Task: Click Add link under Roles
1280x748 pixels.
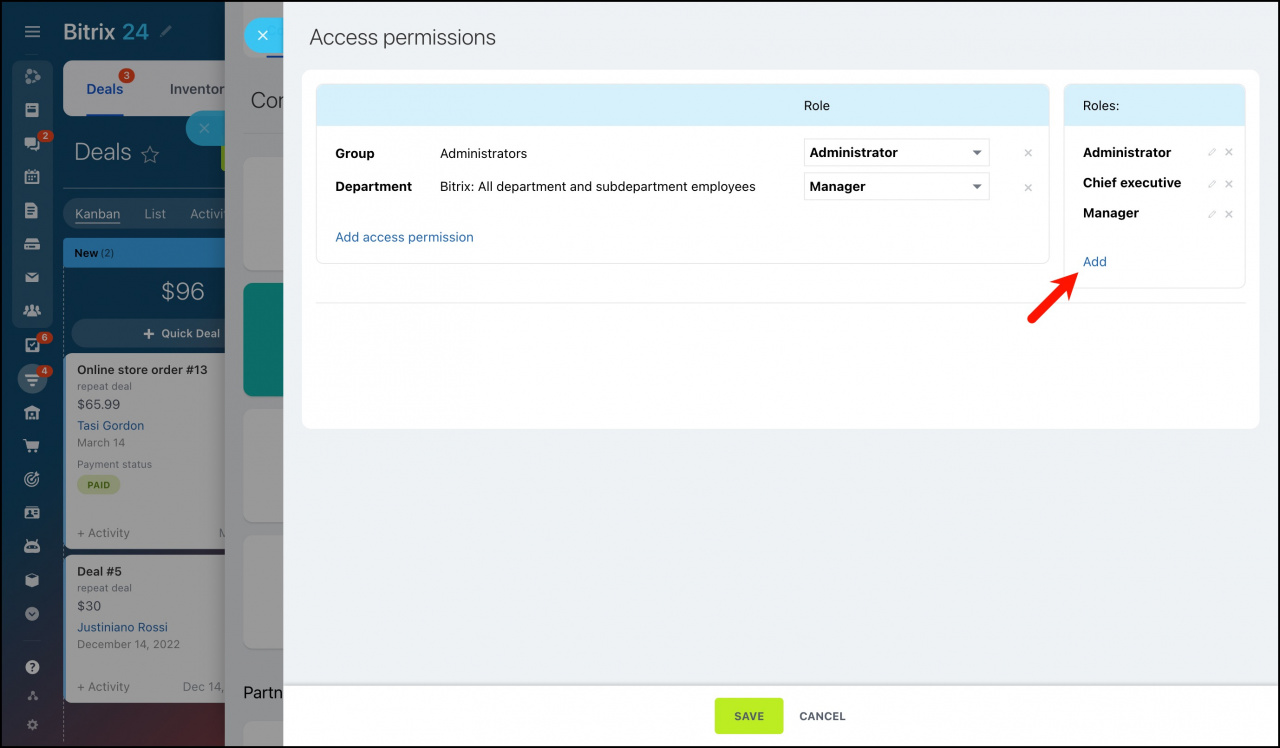Action: tap(1095, 262)
